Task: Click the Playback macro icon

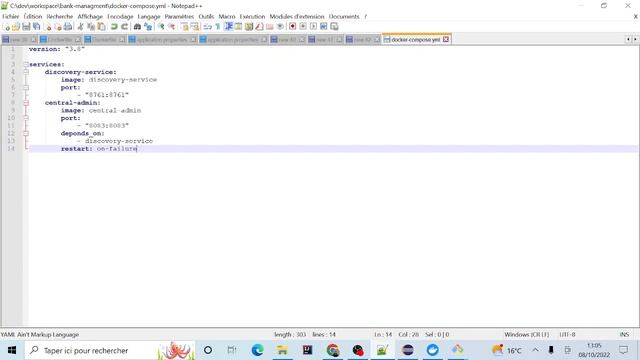Action: (313, 27)
